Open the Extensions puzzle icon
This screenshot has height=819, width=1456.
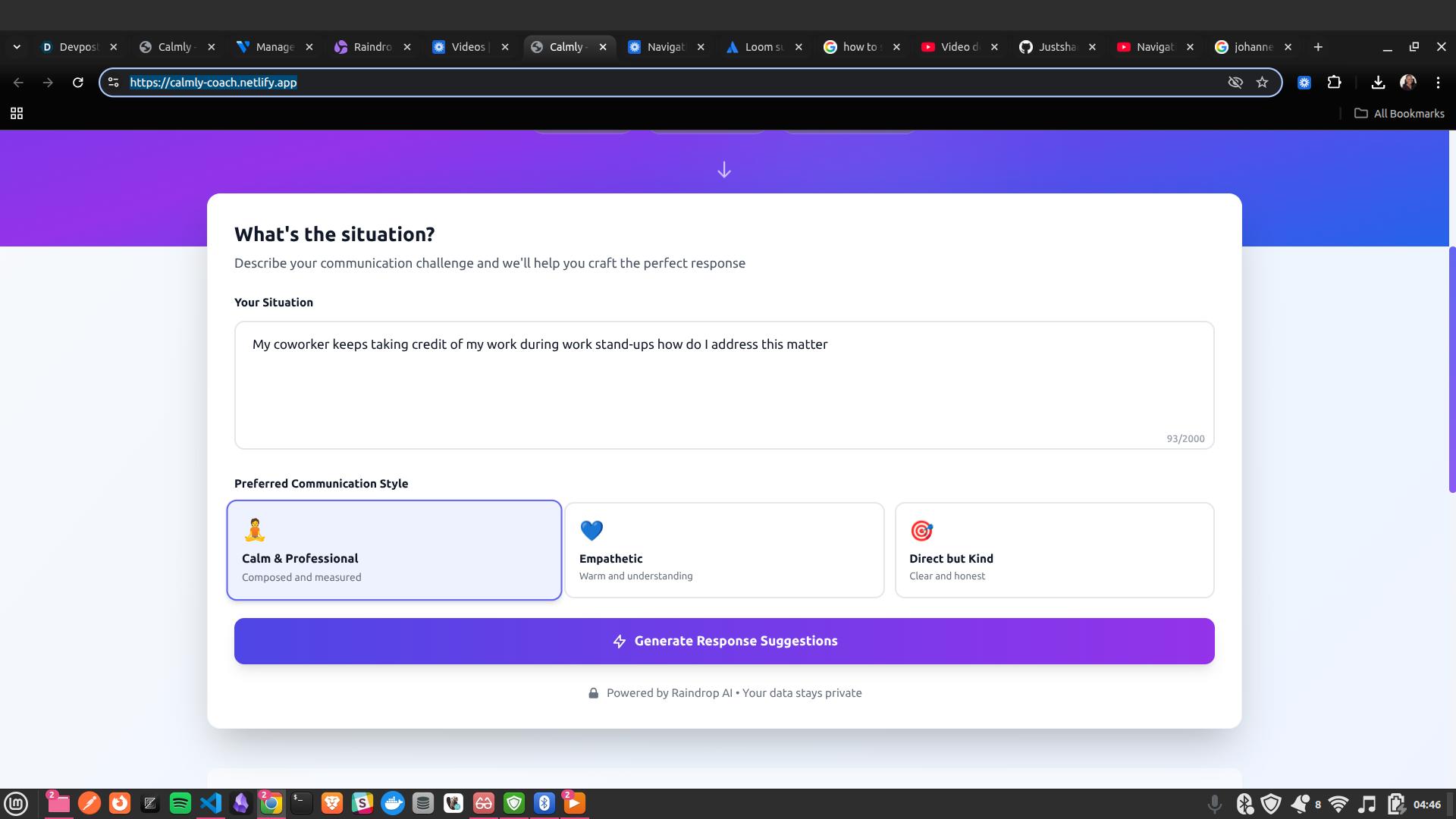1334,83
